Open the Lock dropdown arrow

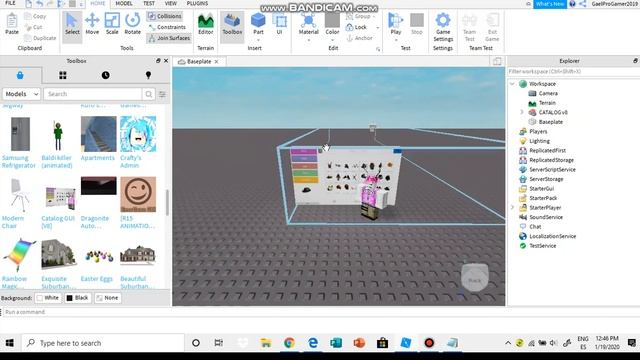pos(378,27)
